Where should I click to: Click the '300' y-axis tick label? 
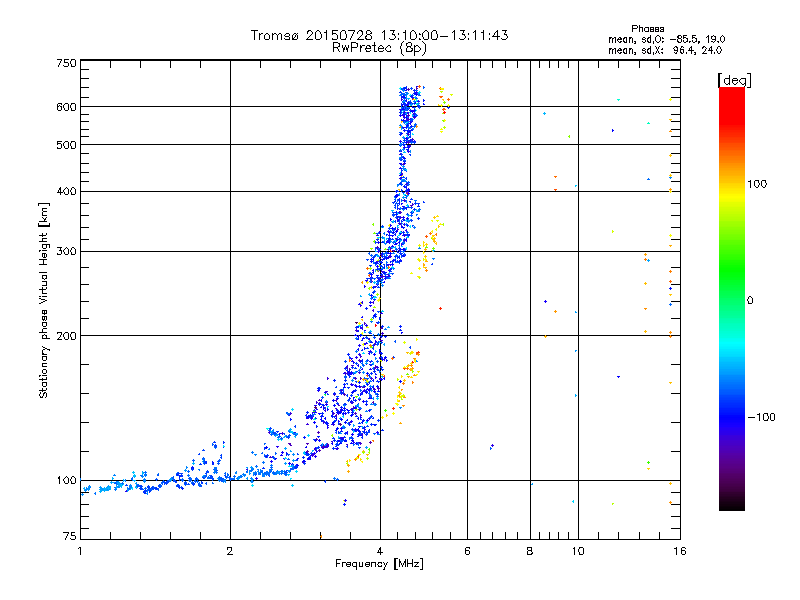tap(66, 252)
